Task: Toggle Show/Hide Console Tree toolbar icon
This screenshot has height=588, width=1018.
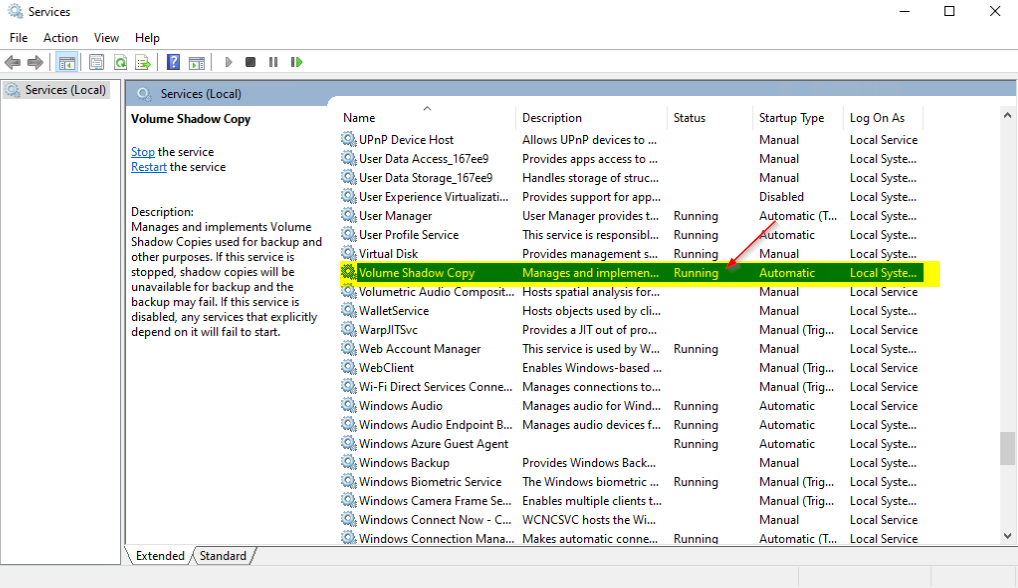Action: 66,62
